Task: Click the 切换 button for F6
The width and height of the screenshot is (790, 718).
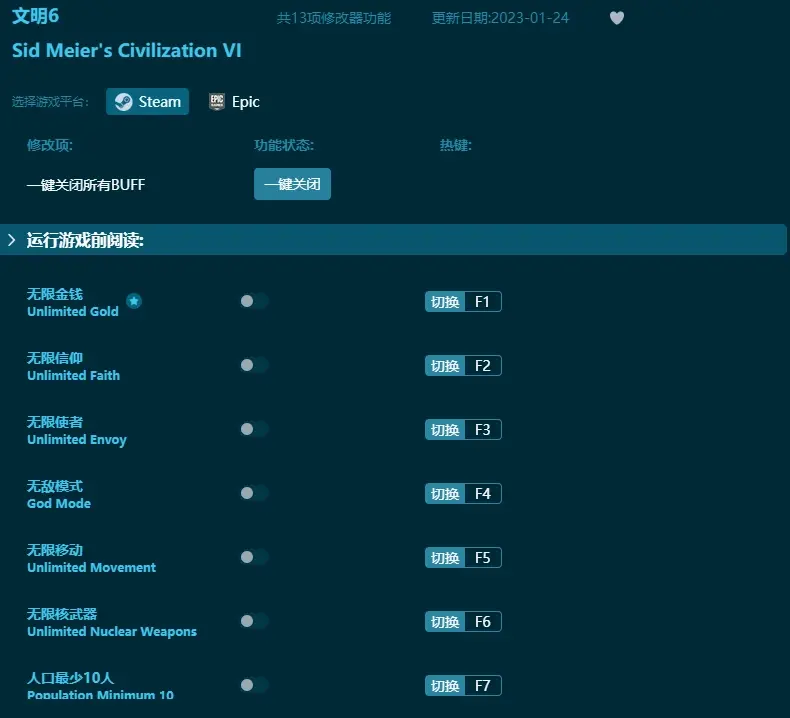Action: pos(445,622)
